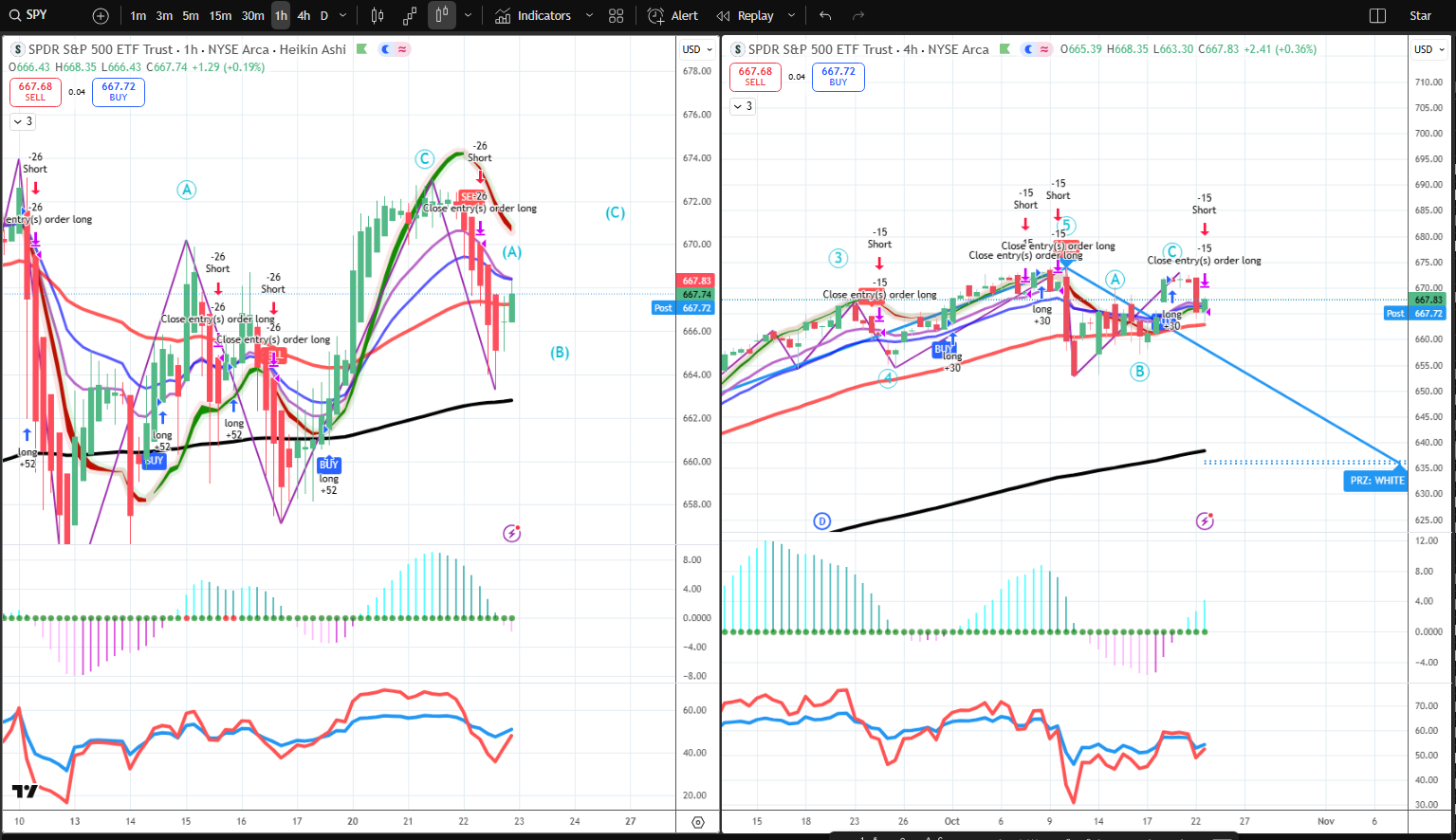
Task: Click the 667.72 BUY button on 1h chart
Action: (x=119, y=91)
